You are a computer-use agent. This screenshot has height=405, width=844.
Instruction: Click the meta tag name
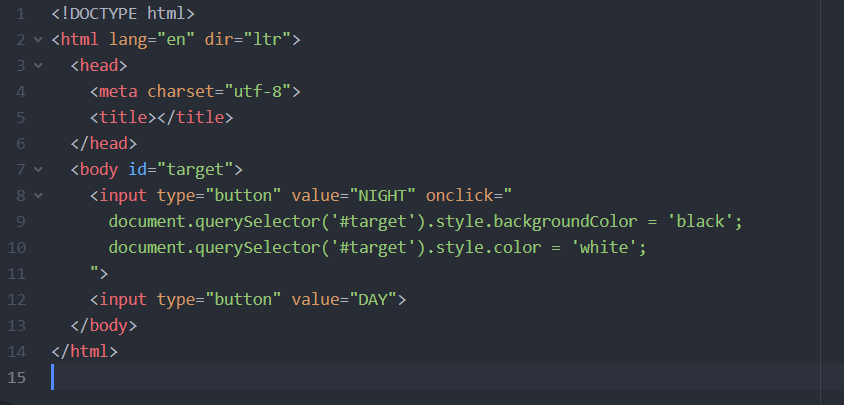(x=118, y=92)
